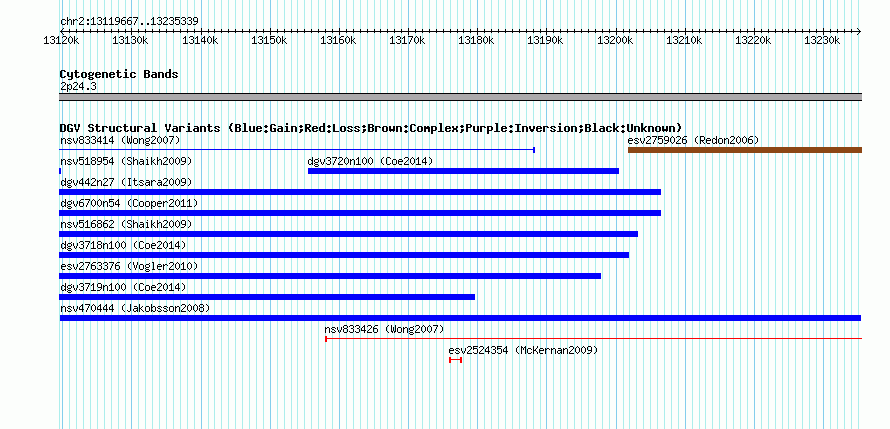Open dgv6700n54 (Cooper2011) variant label

click(x=129, y=203)
